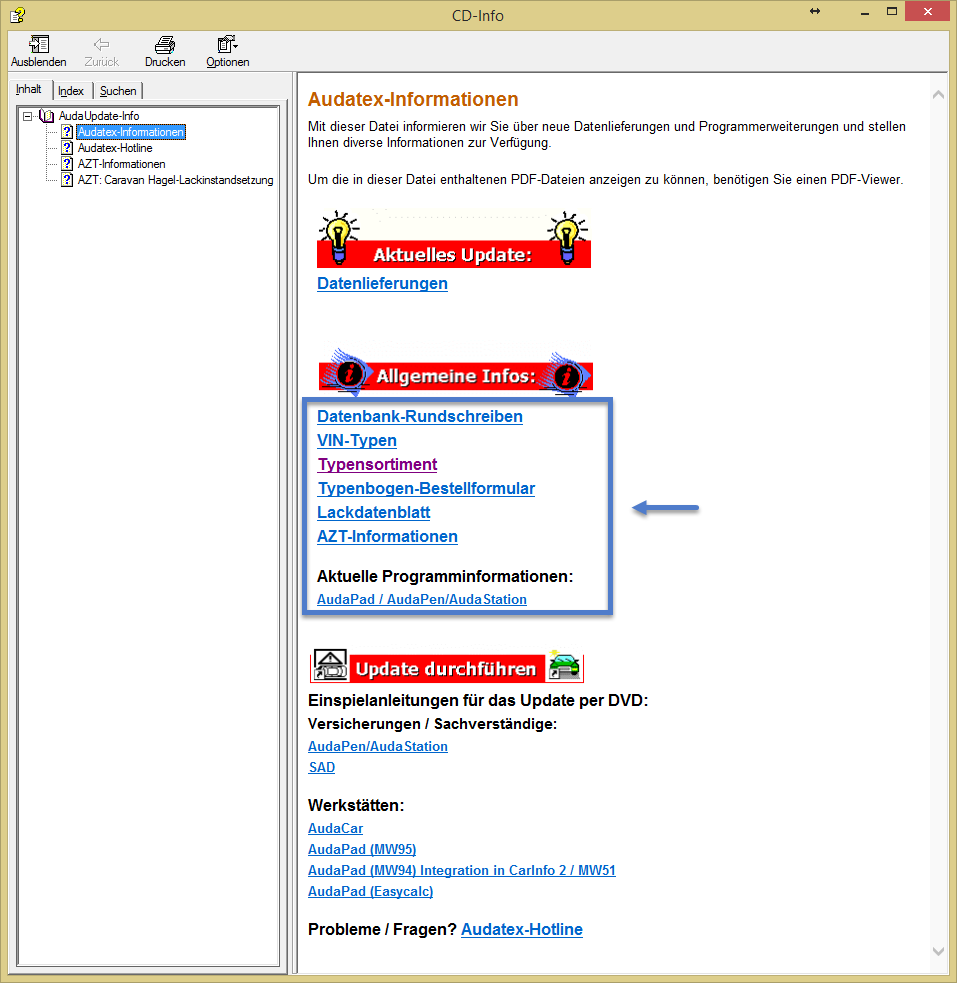Switch to the Index tab
Screen dimensions: 957x983
(x=71, y=91)
